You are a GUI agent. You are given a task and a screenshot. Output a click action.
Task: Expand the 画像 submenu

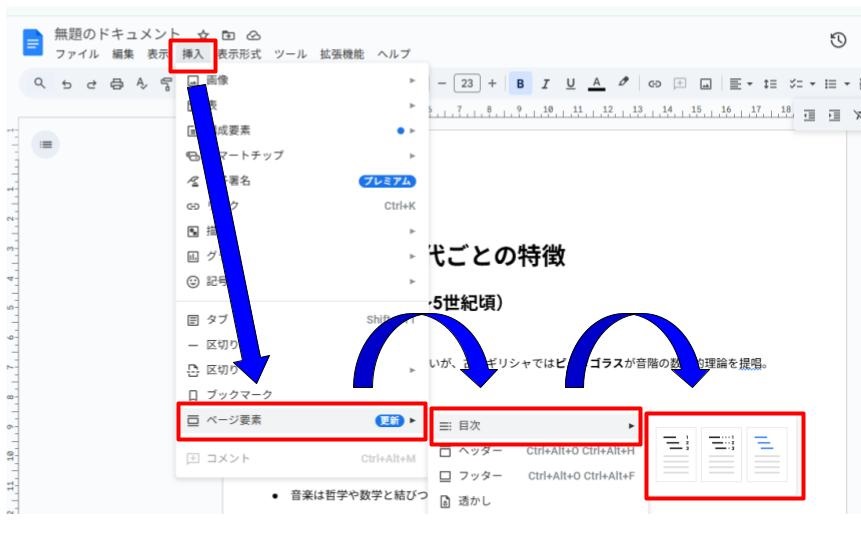[x=302, y=80]
